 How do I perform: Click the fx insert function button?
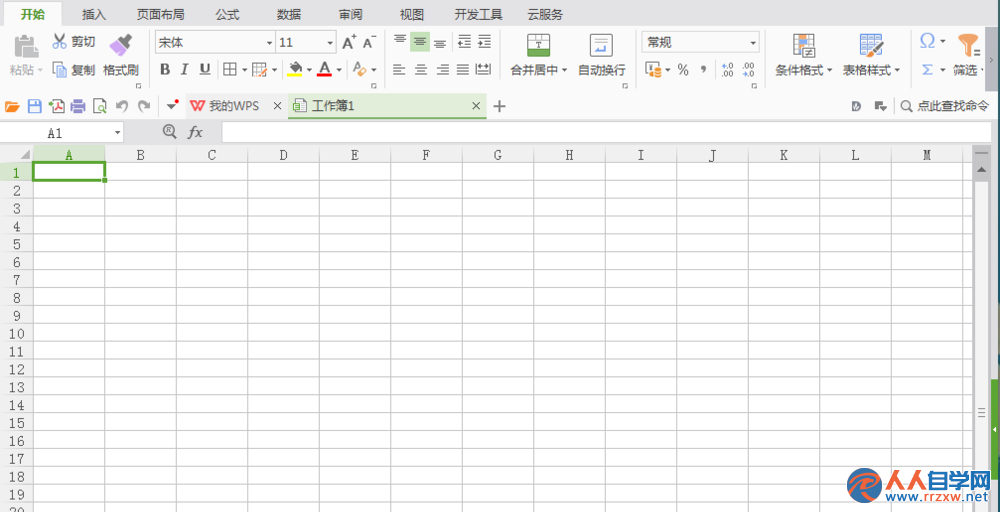tap(195, 133)
